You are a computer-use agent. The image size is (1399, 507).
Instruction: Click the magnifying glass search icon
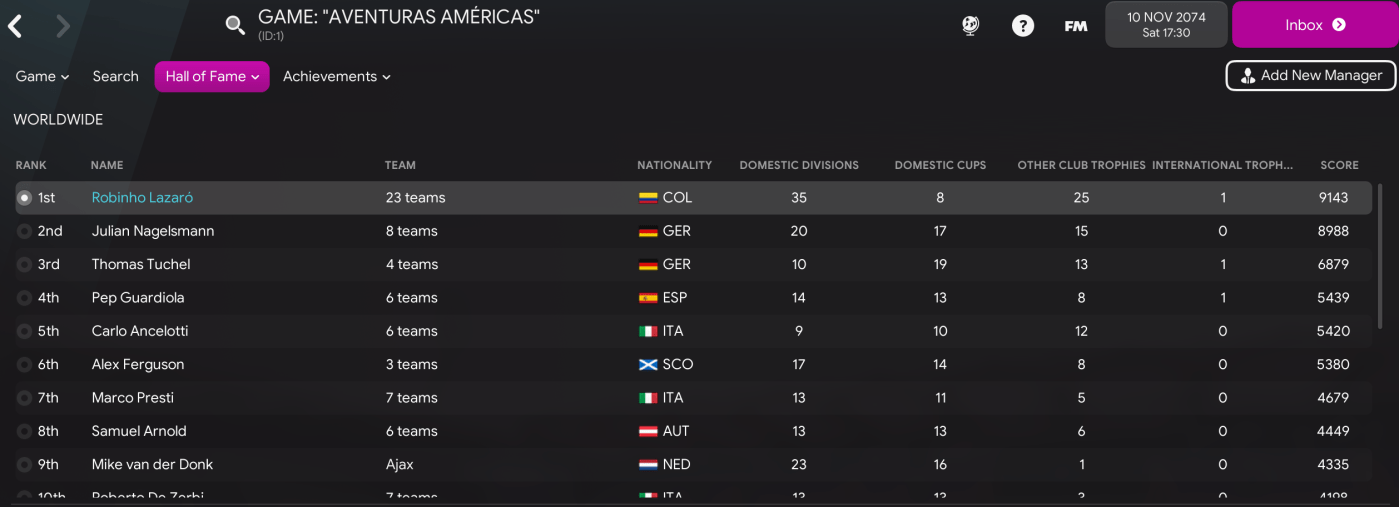(235, 25)
